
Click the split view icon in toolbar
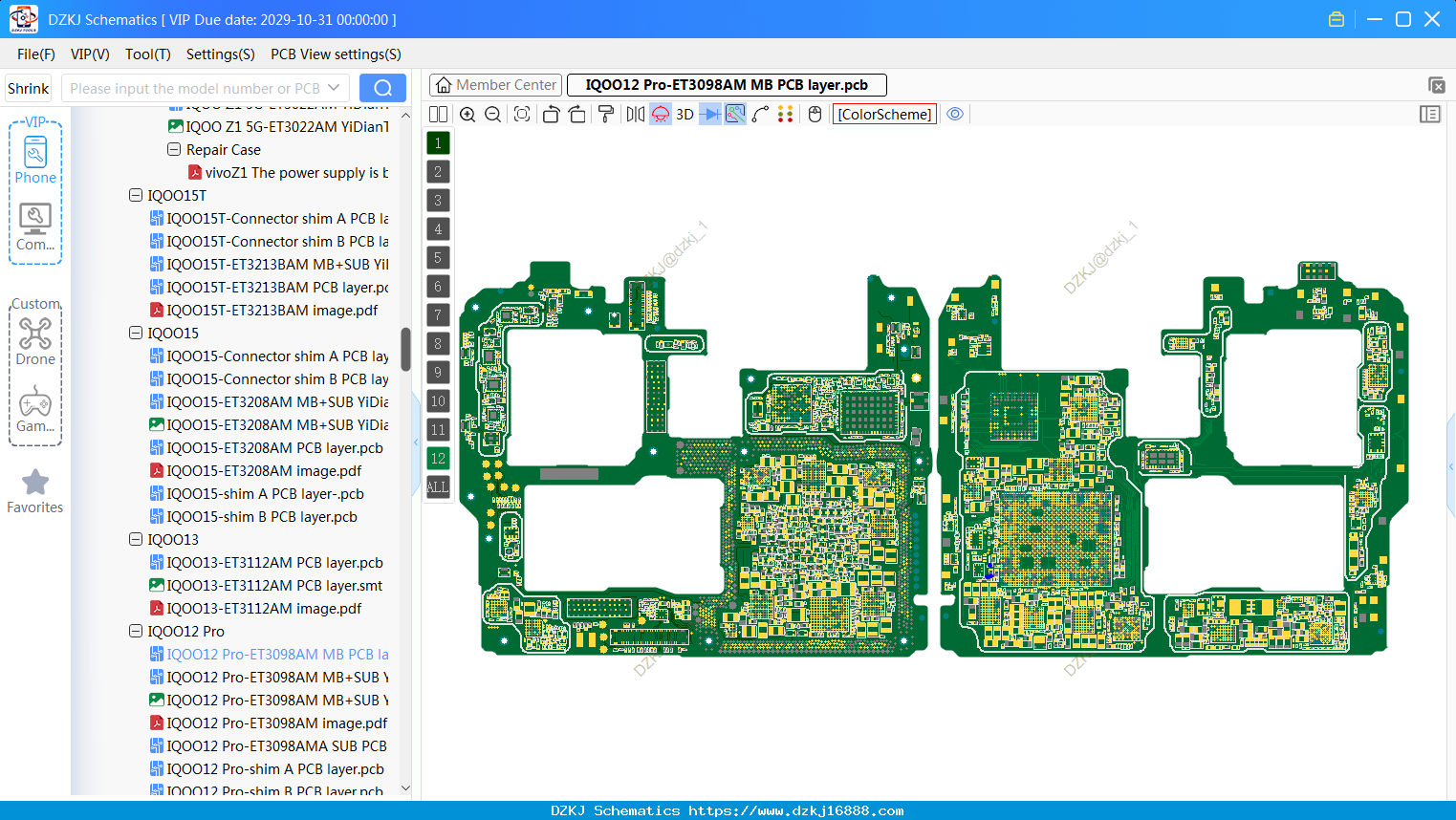click(438, 114)
